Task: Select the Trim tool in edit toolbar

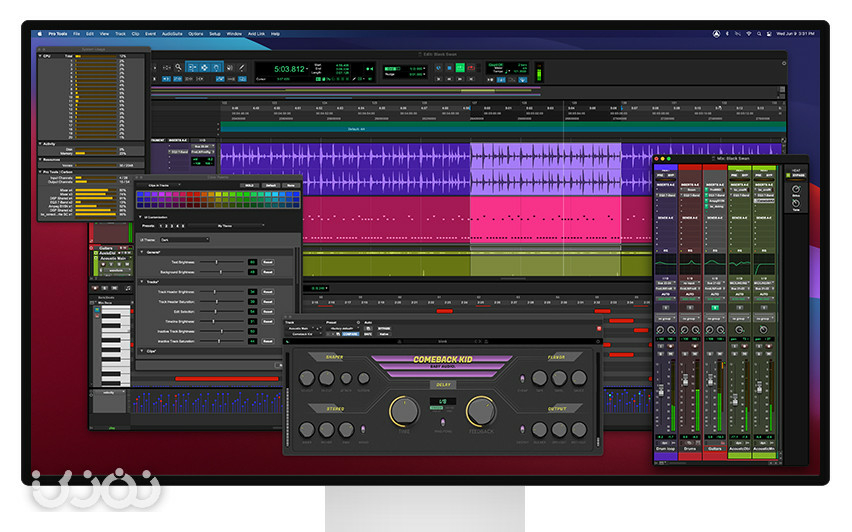Action: click(192, 67)
